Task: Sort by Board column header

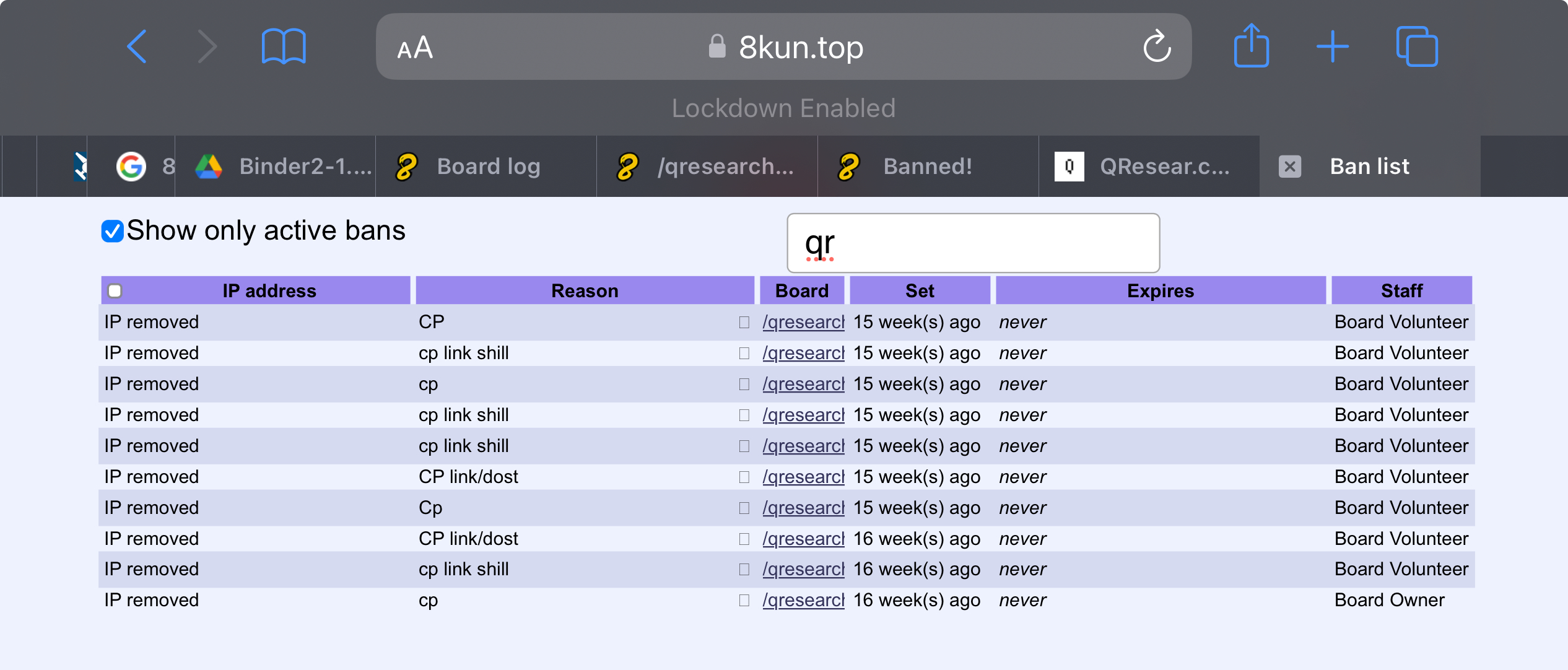Action: tap(802, 290)
